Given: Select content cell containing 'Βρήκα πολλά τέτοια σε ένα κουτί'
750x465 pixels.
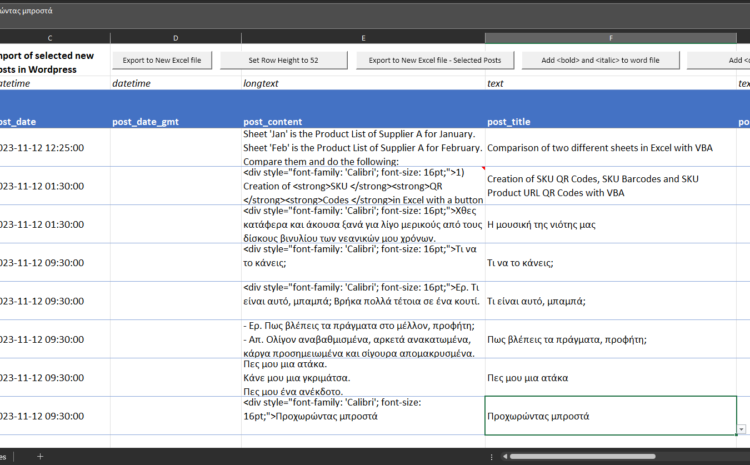Looking at the screenshot, I should click(363, 300).
